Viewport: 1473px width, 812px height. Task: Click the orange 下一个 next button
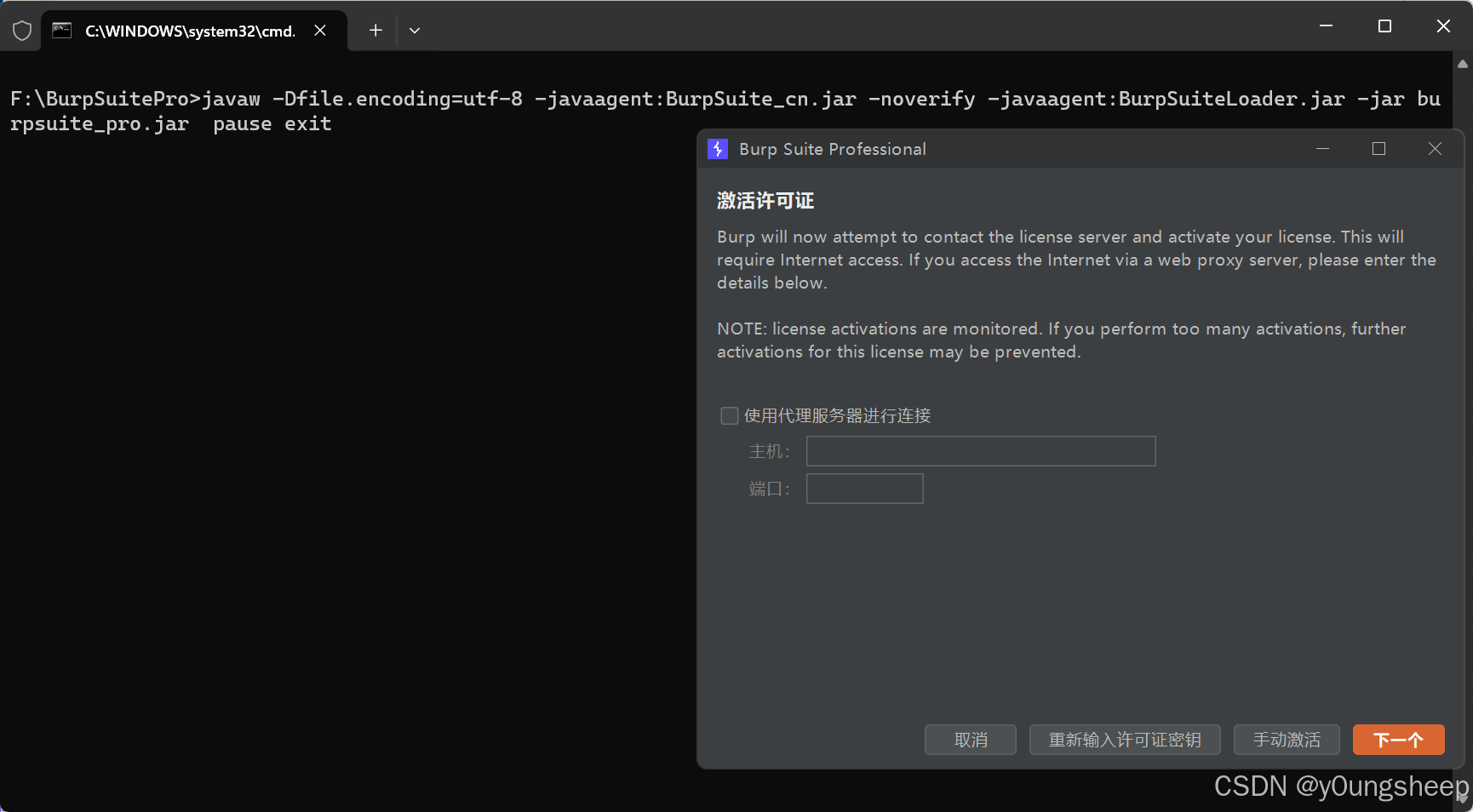pos(1399,740)
